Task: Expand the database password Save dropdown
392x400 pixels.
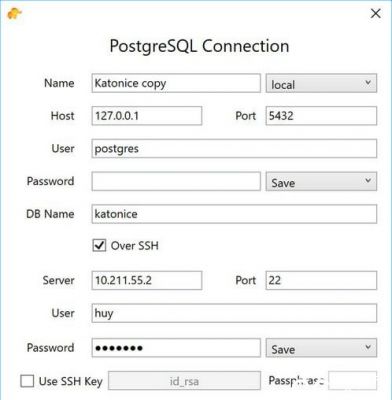Action: pyautogui.click(x=321, y=181)
